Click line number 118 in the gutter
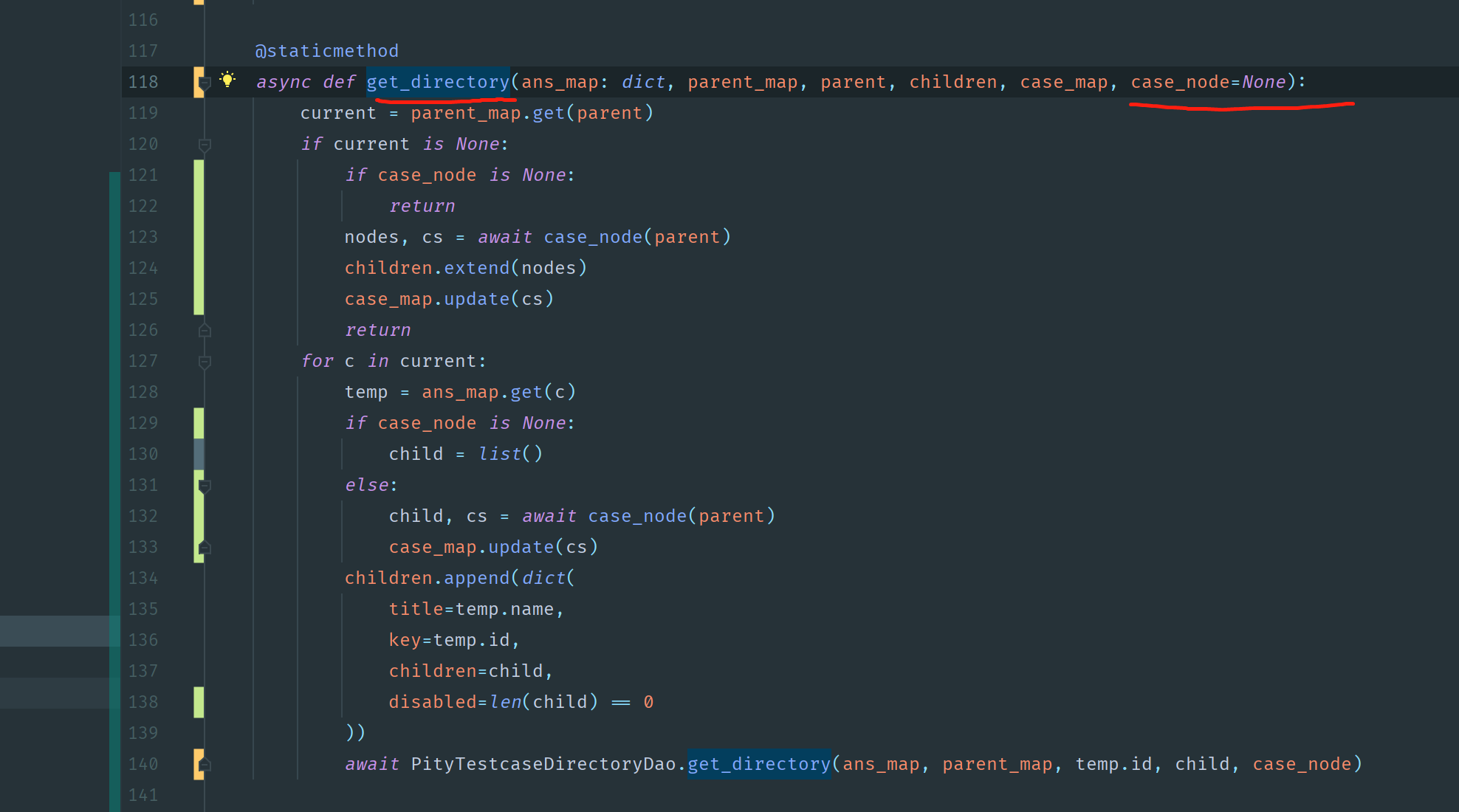This screenshot has height=812, width=1459. tap(143, 82)
